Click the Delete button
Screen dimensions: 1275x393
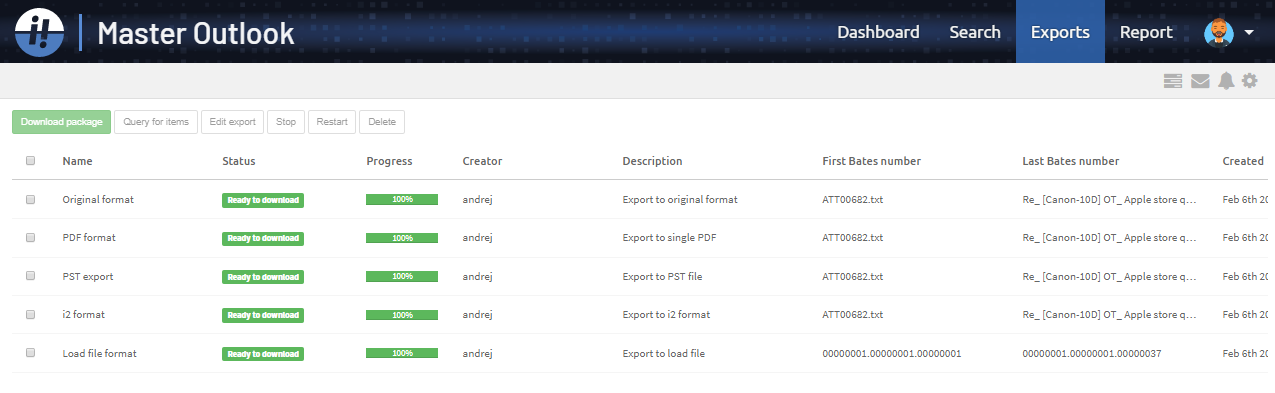pyautogui.click(x=382, y=122)
